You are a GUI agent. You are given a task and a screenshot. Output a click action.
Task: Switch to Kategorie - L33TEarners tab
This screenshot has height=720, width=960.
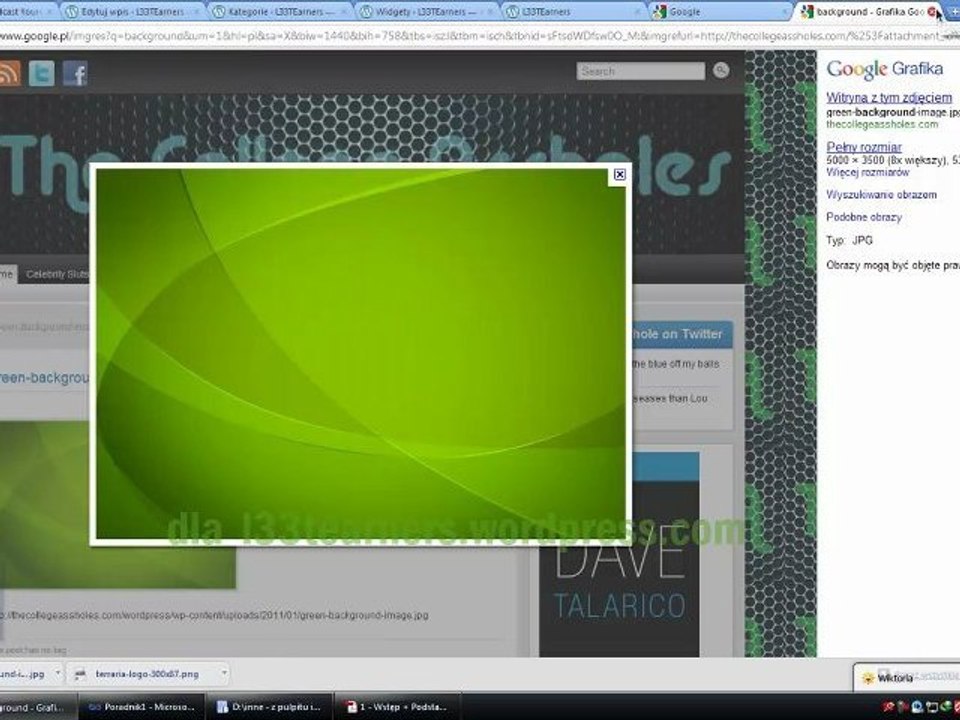(280, 12)
